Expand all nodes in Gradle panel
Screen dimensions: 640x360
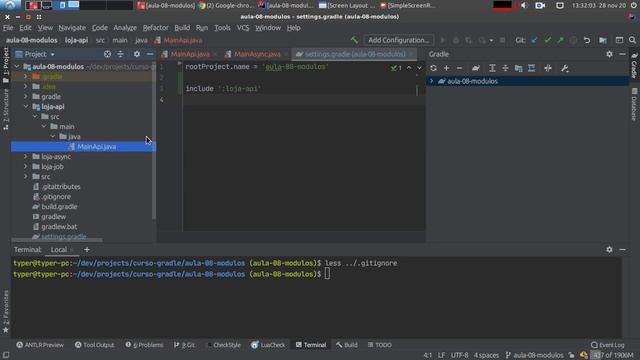point(492,68)
